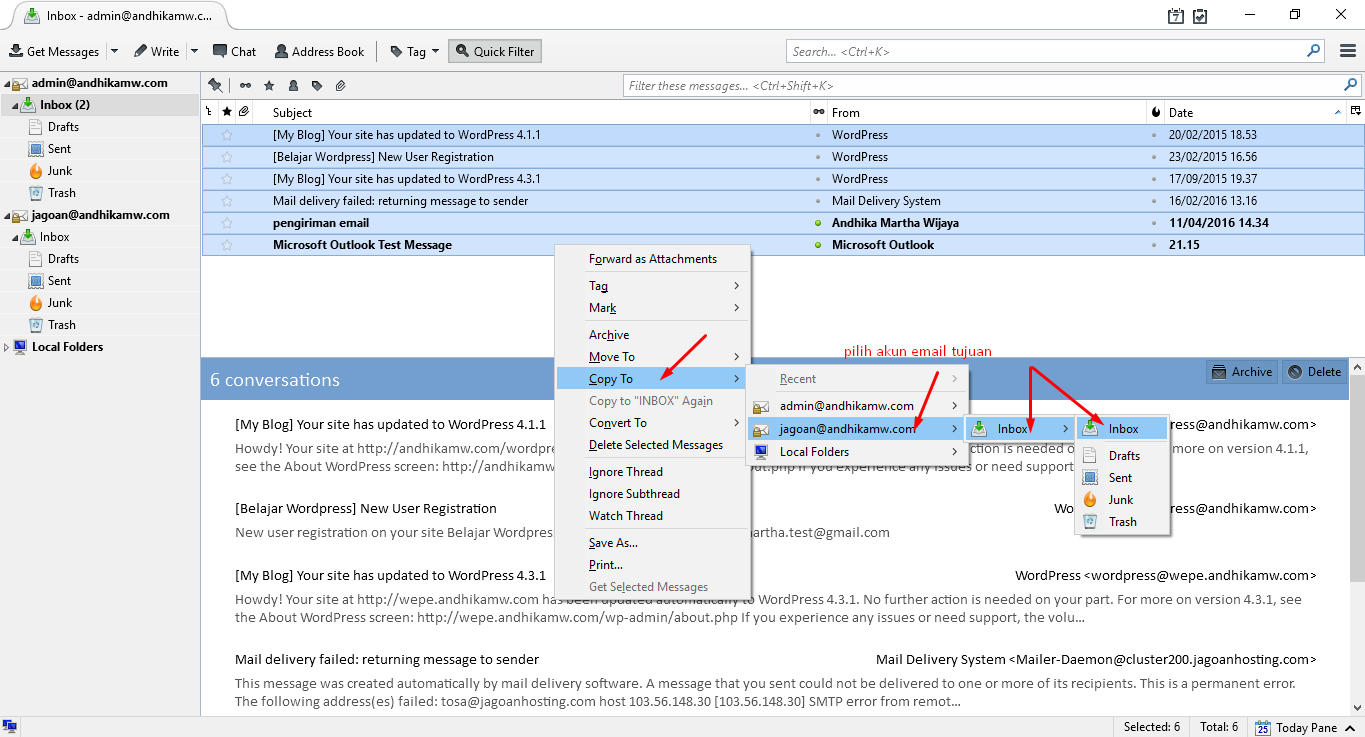Sort by the starred column header

(x=227, y=112)
